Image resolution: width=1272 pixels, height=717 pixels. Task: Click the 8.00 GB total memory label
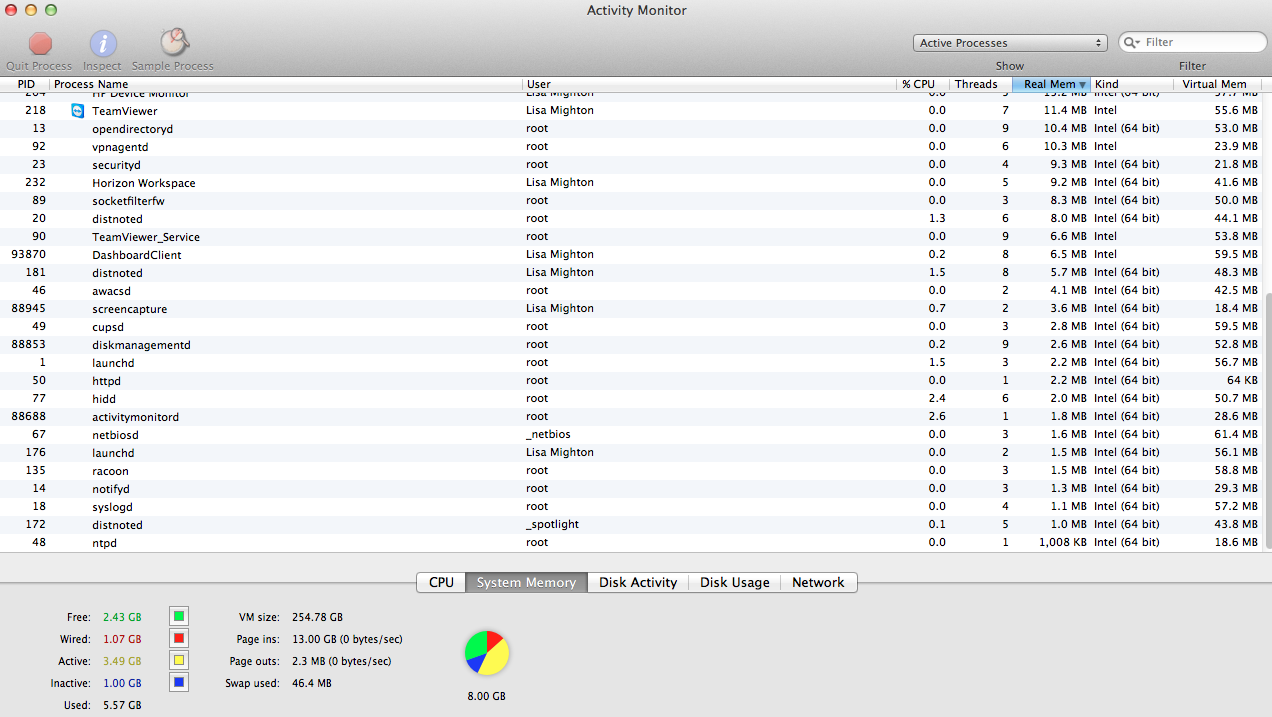486,696
